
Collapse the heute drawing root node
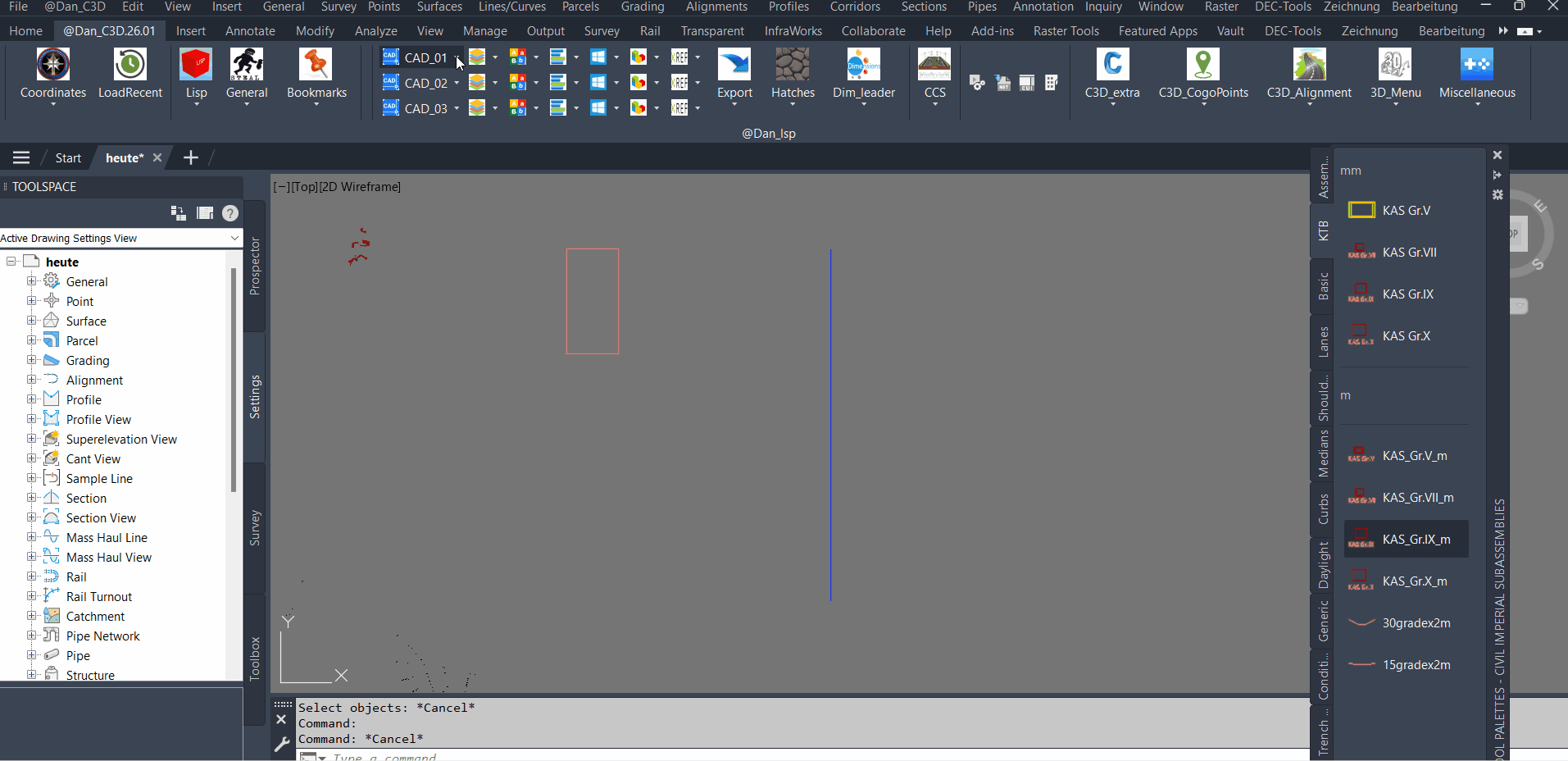[11, 262]
